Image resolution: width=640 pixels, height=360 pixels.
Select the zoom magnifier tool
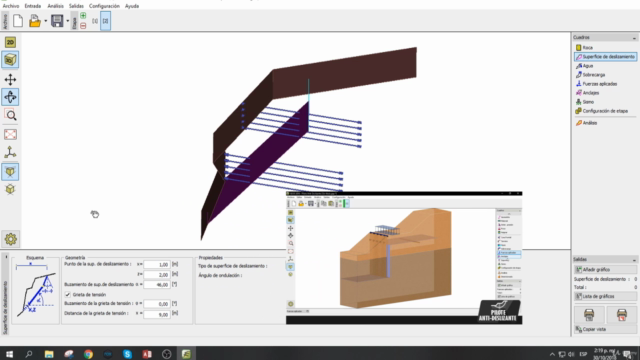coord(10,115)
